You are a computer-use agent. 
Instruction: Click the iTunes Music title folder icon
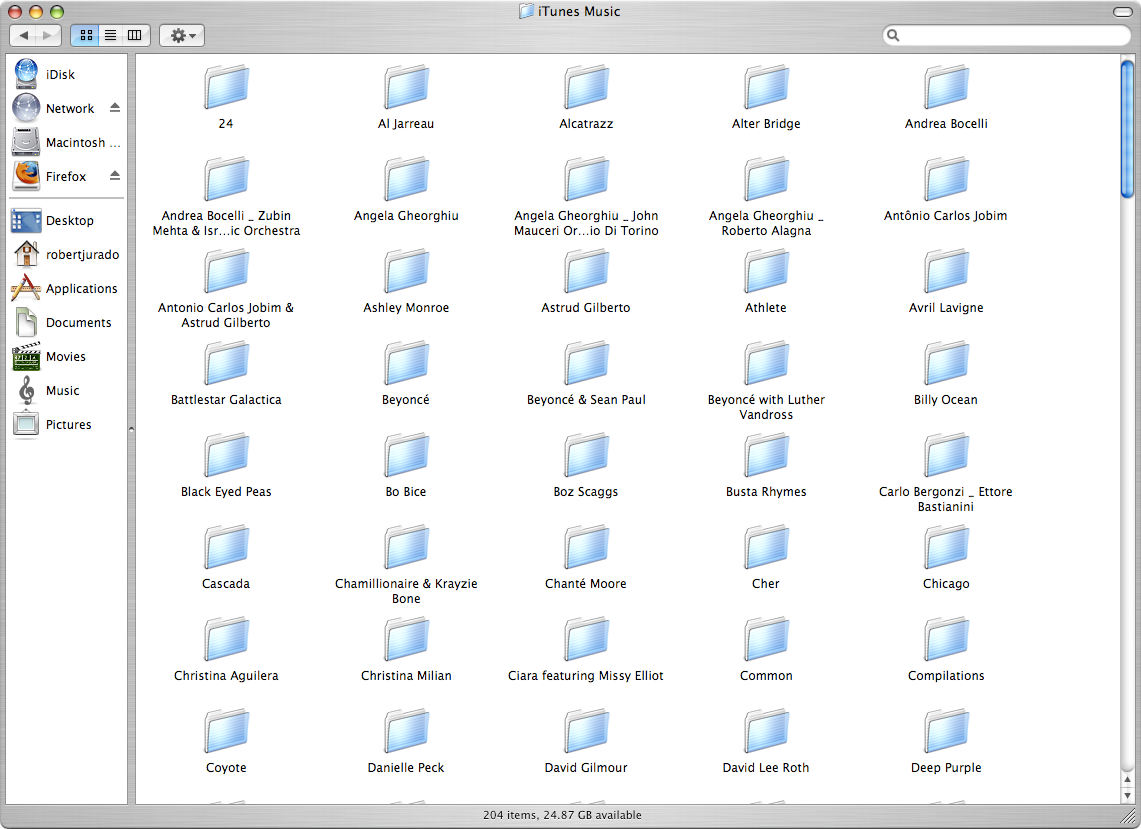[x=526, y=12]
